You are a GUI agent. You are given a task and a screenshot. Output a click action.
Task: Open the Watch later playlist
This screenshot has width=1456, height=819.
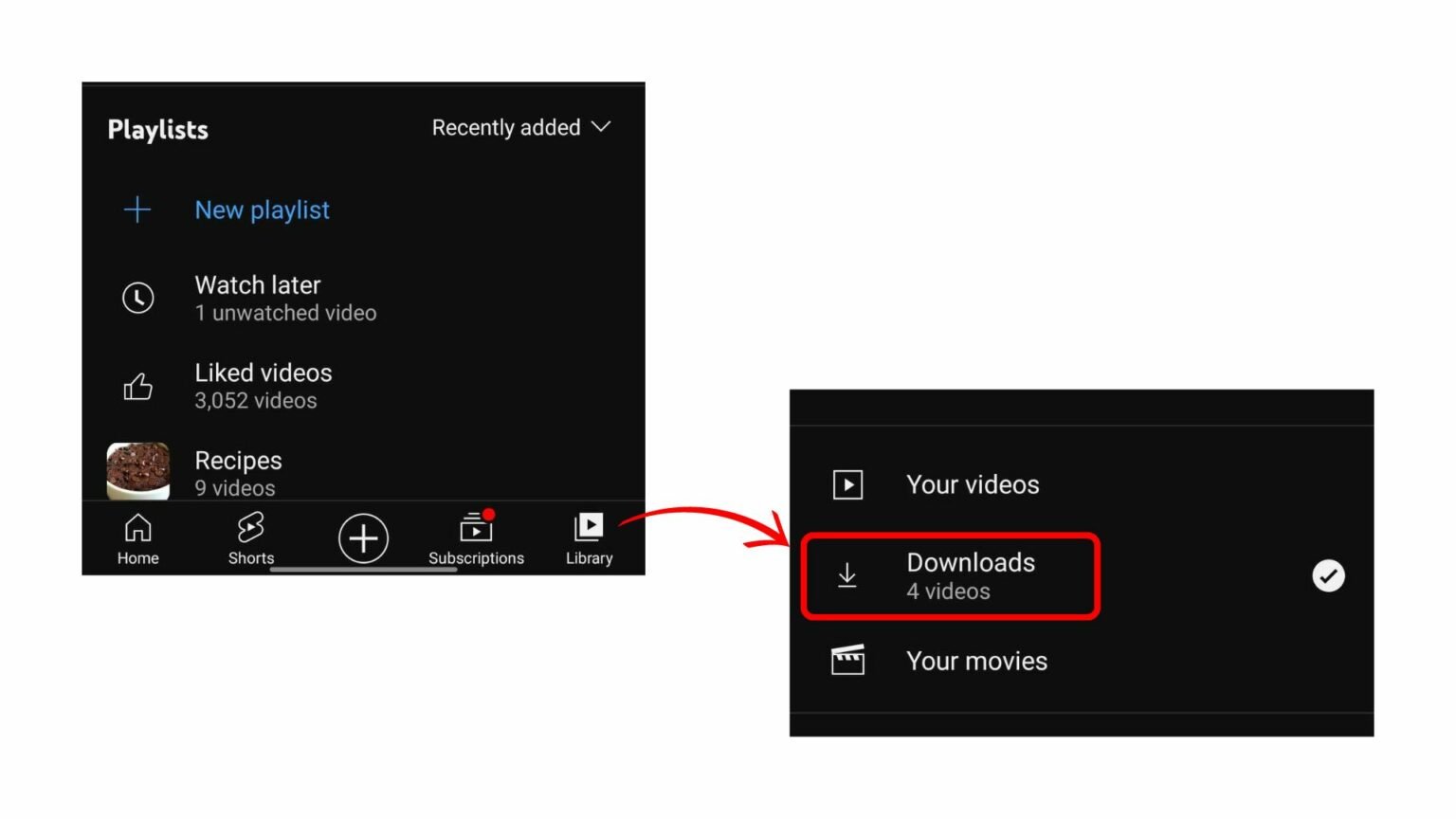(257, 297)
